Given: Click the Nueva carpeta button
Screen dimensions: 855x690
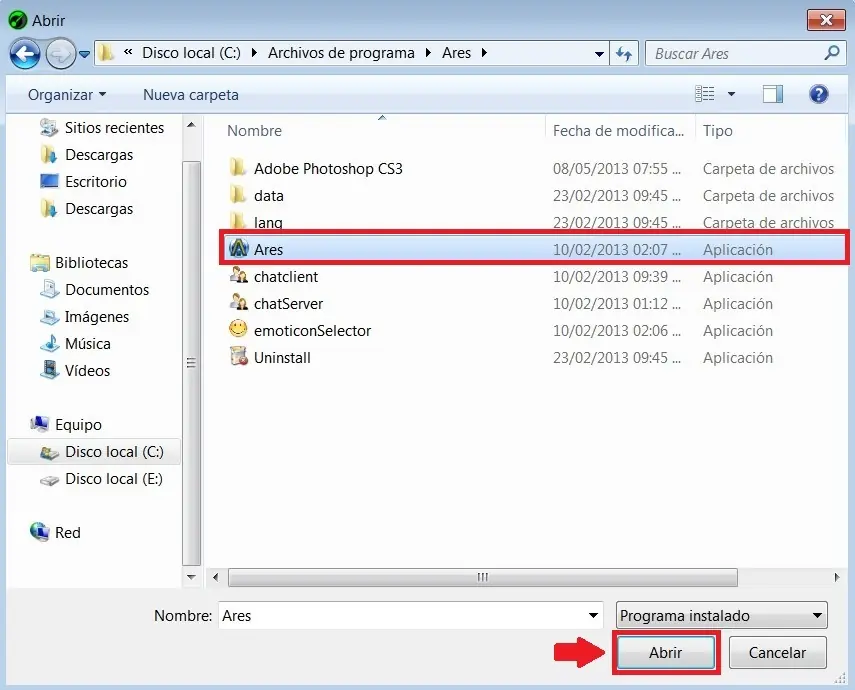Looking at the screenshot, I should point(191,95).
